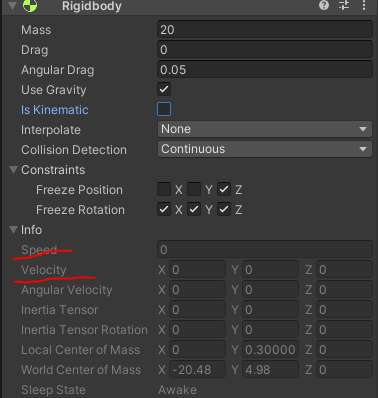Click the Velocity X field
The height and width of the screenshot is (398, 378).
point(197,269)
